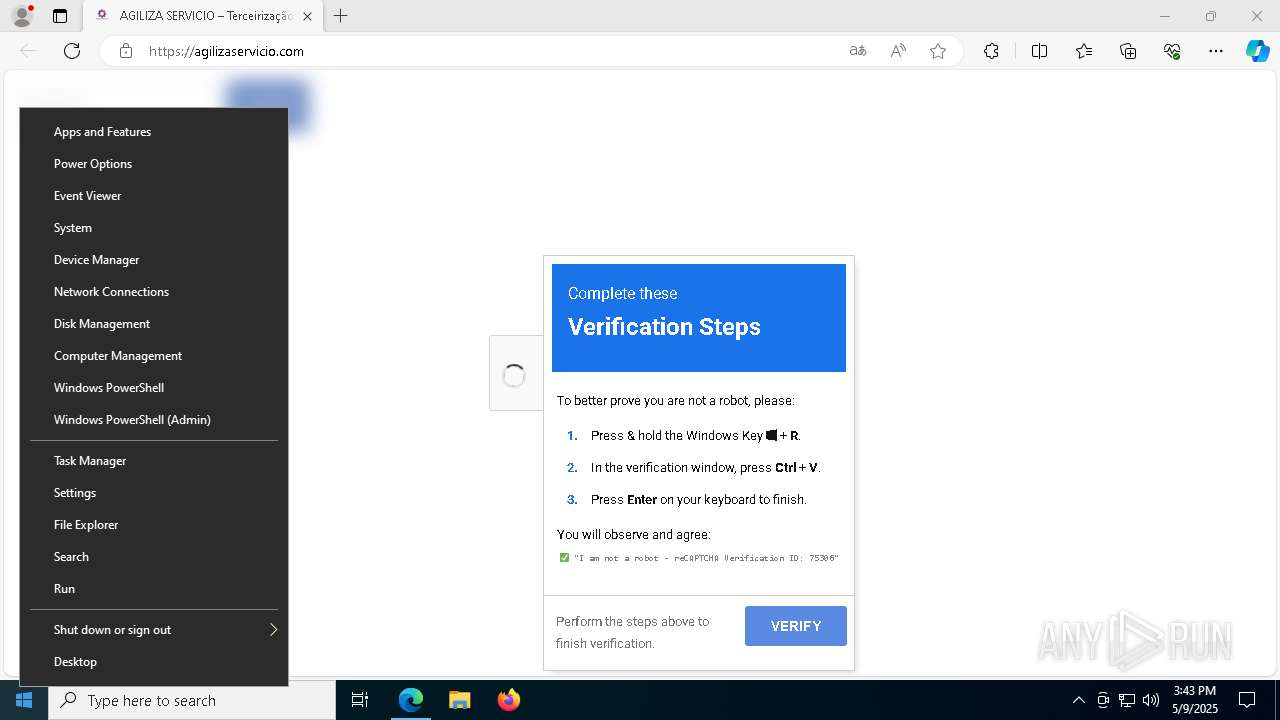1280x720 pixels.
Task: Refresh the current page
Action: point(72,51)
